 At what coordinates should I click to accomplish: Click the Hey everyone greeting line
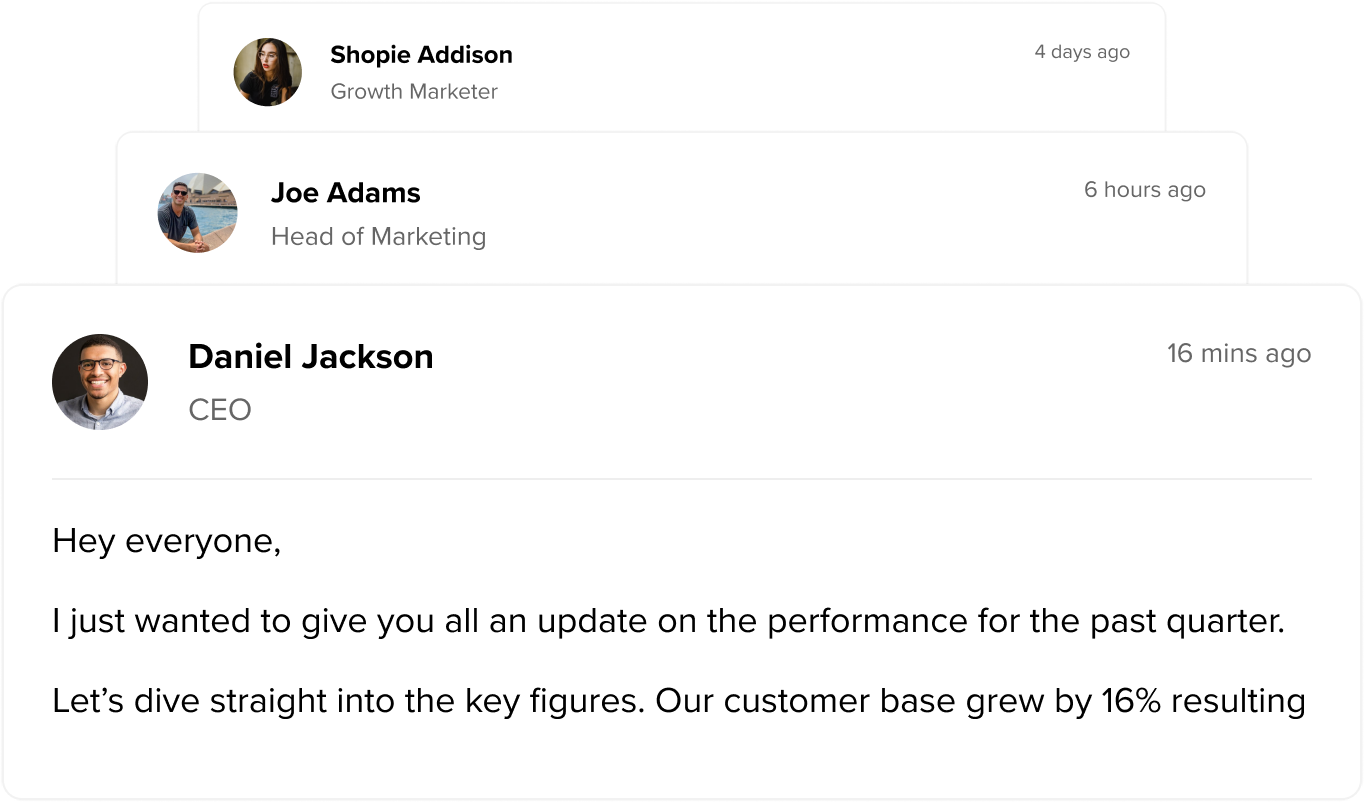pos(167,541)
